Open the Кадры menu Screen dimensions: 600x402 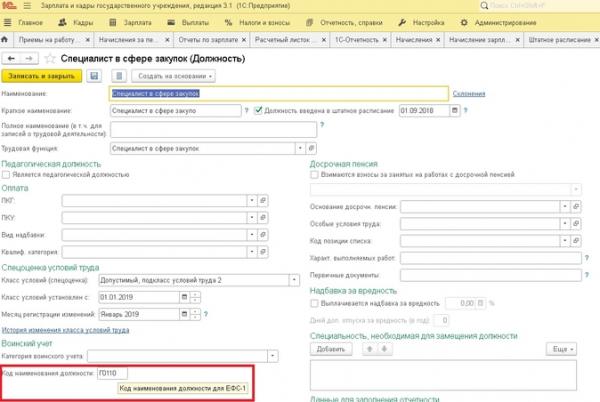coord(76,23)
